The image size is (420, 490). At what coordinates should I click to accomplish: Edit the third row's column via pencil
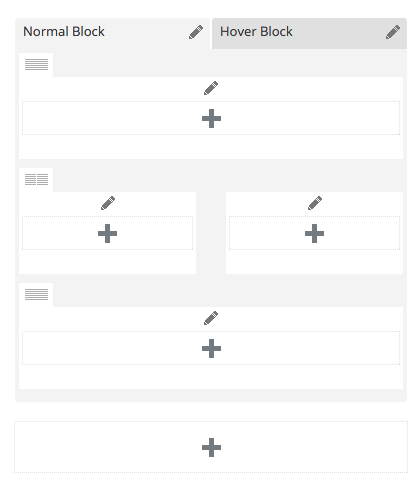pyautogui.click(x=211, y=318)
